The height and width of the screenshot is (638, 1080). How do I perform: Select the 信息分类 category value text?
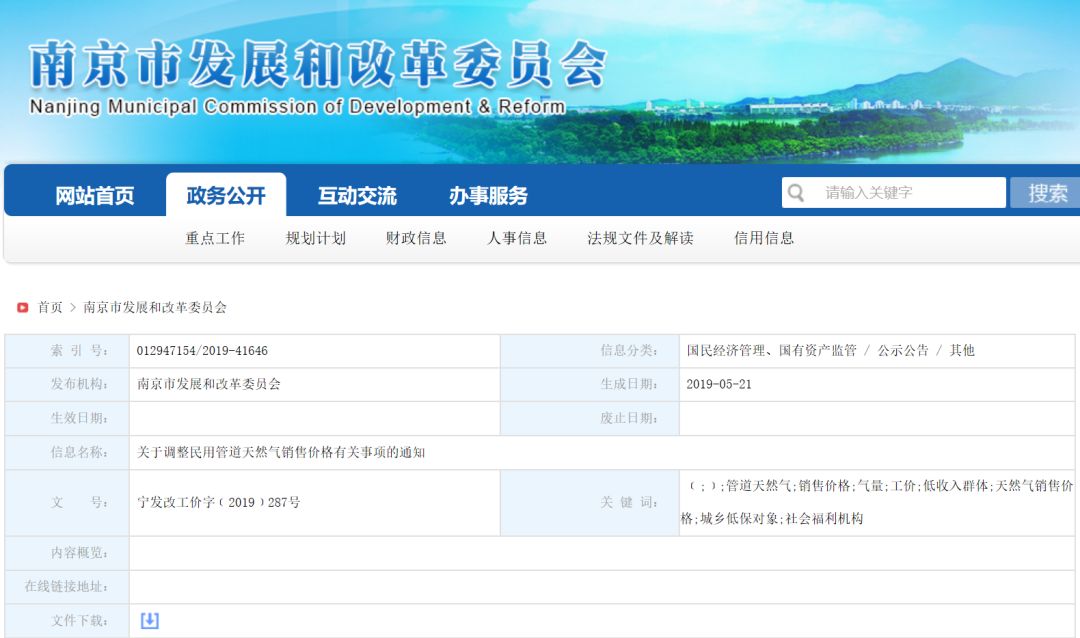(x=830, y=351)
